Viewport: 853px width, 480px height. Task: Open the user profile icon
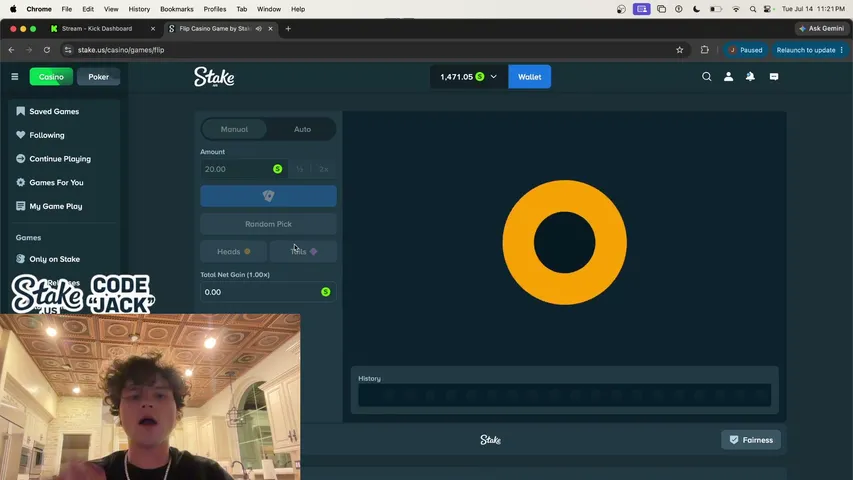[x=728, y=77]
